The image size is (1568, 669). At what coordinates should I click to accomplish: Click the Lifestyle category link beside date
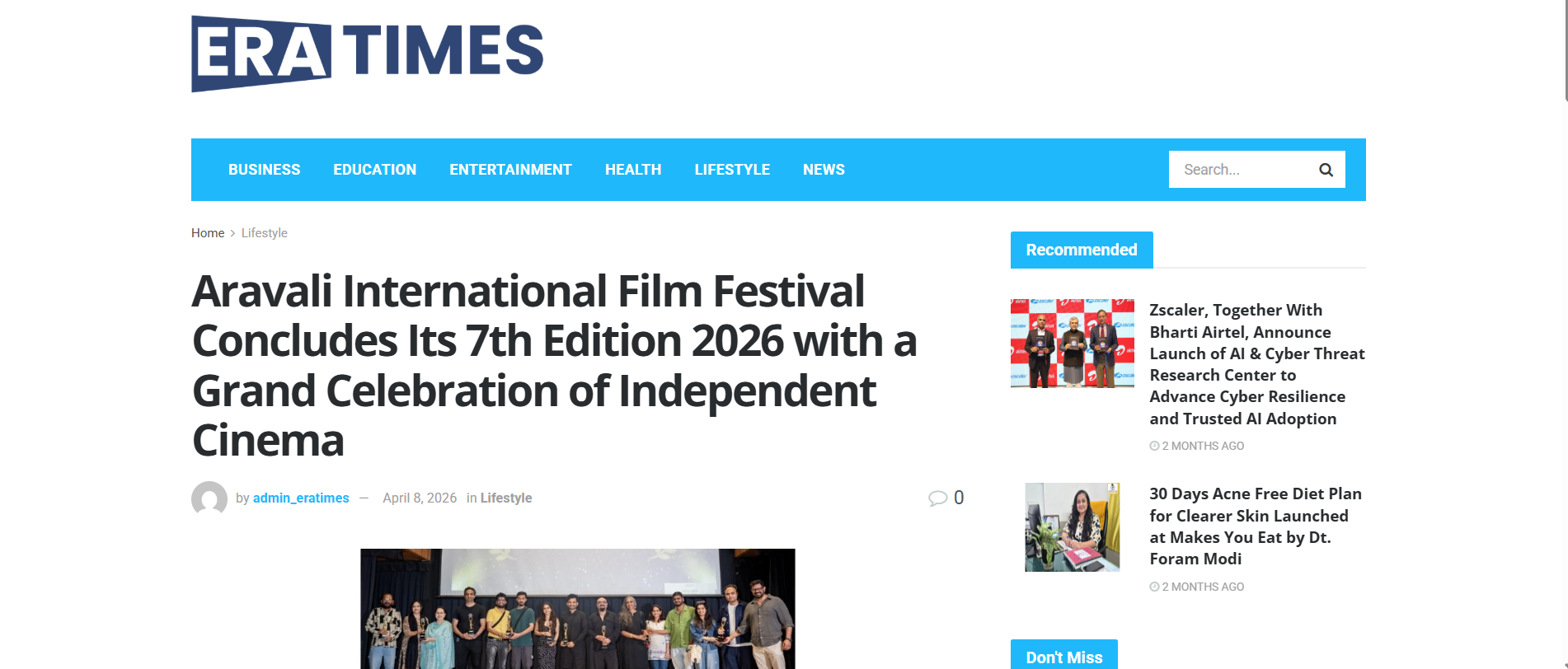point(505,498)
